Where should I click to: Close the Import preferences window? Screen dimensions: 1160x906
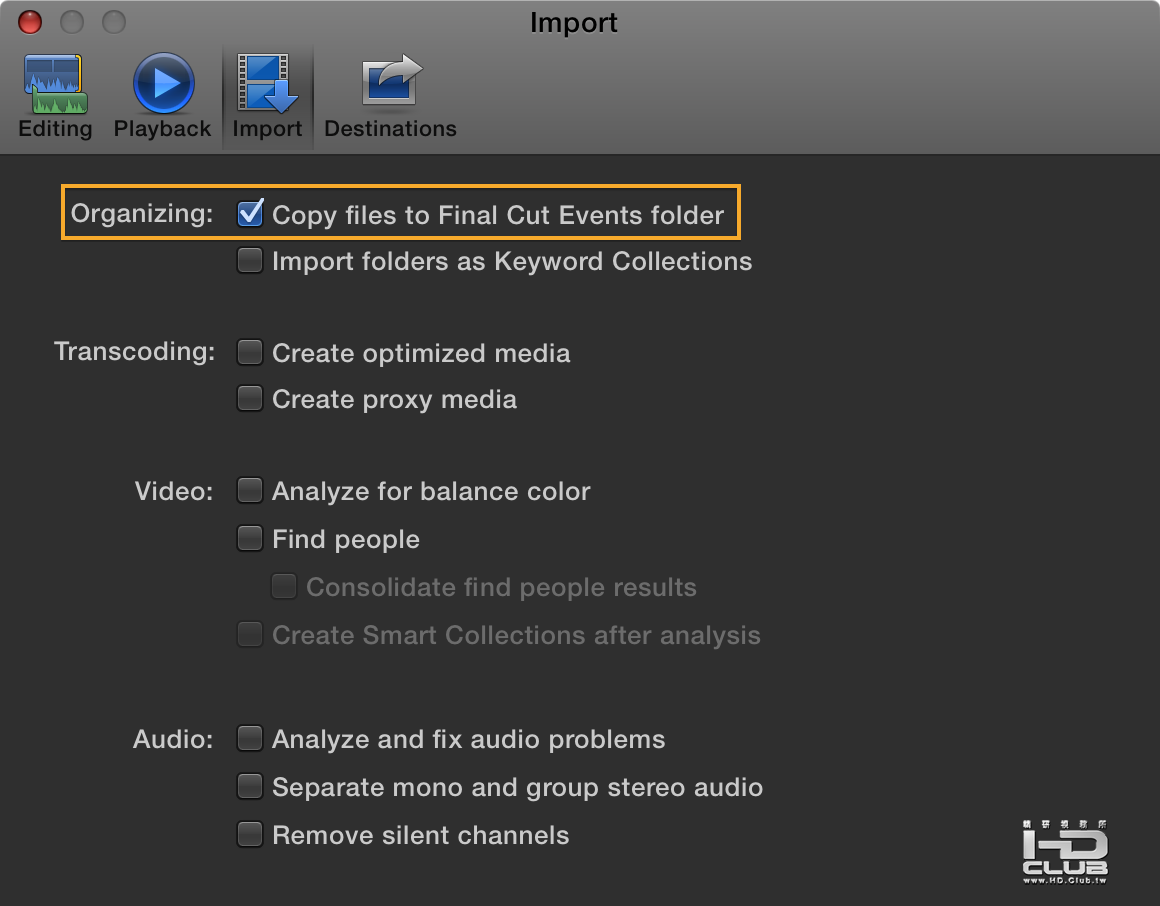point(30,22)
